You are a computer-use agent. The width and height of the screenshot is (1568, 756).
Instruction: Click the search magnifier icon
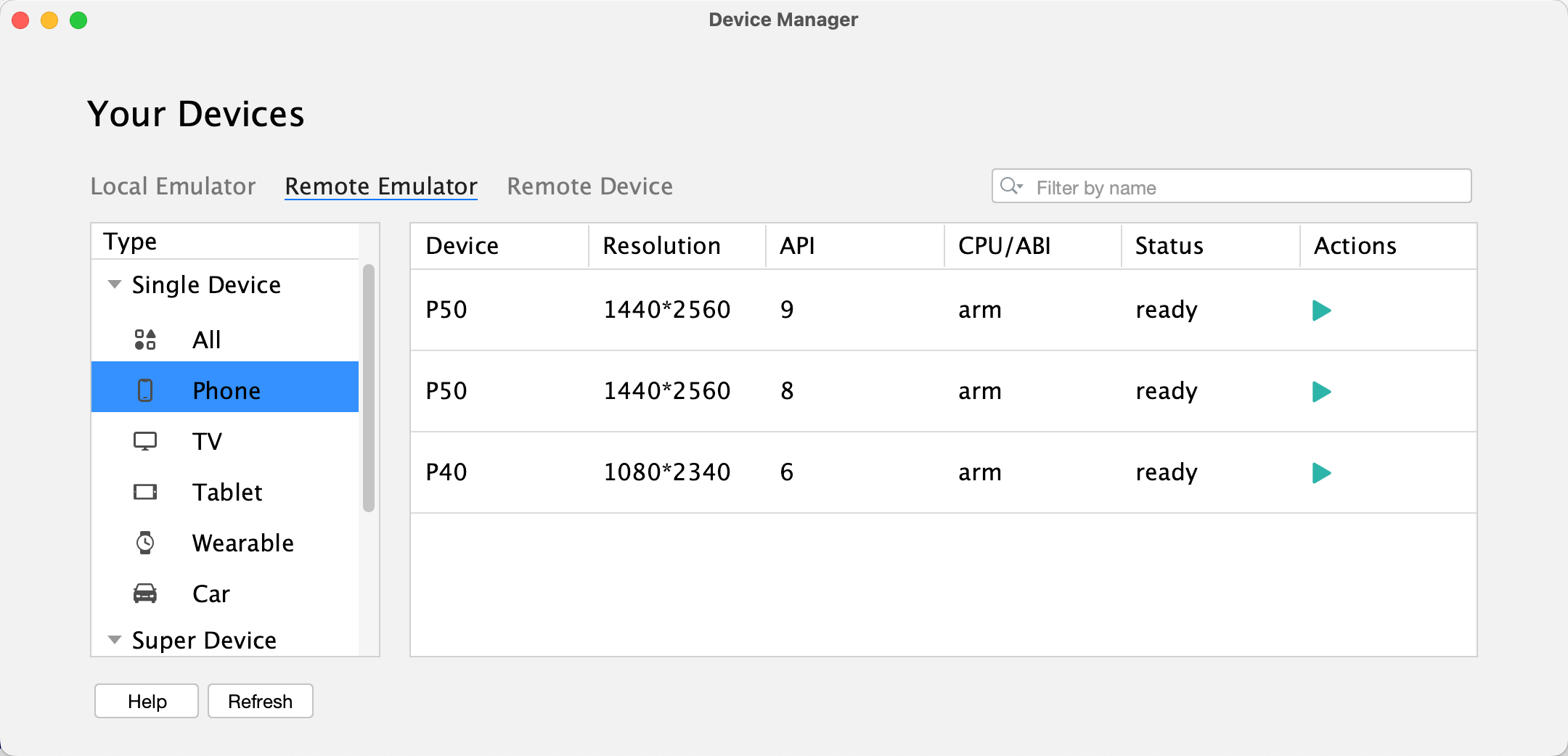(x=1011, y=186)
